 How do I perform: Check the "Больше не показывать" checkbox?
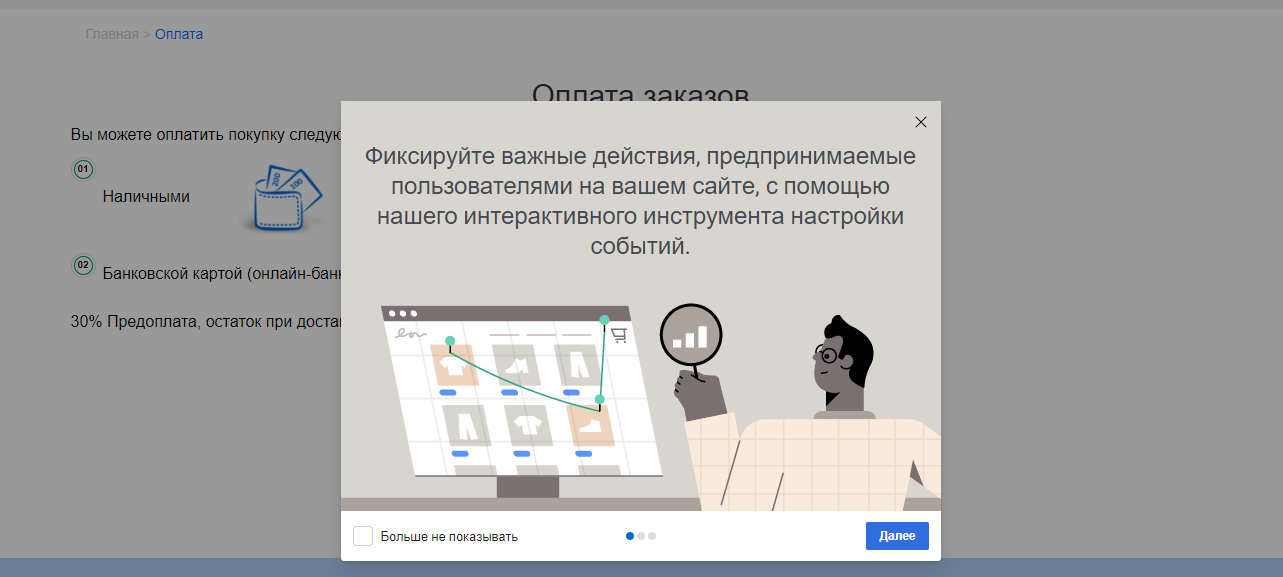pos(363,536)
